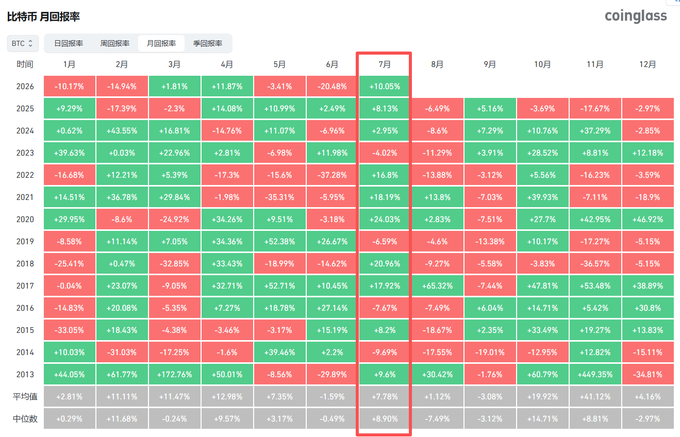Image resolution: width=680 pixels, height=437 pixels.
Task: Select the 月回报率 tab
Action: tap(161, 43)
